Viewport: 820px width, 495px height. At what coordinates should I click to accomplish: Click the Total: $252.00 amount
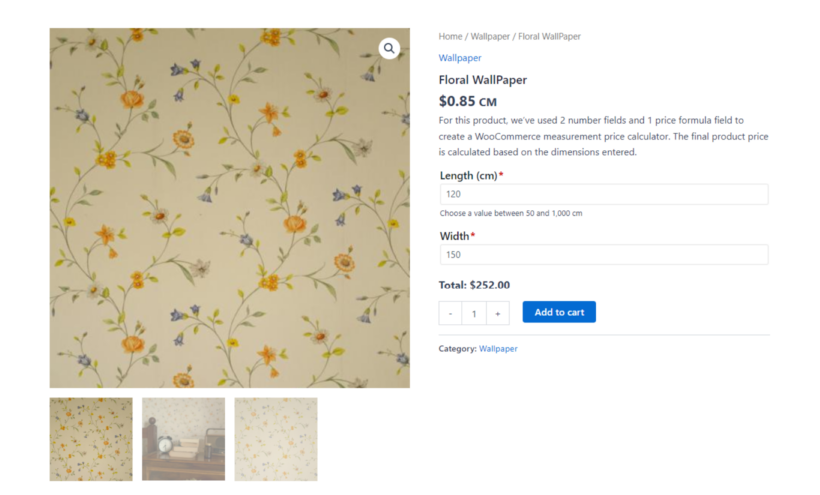[489, 285]
